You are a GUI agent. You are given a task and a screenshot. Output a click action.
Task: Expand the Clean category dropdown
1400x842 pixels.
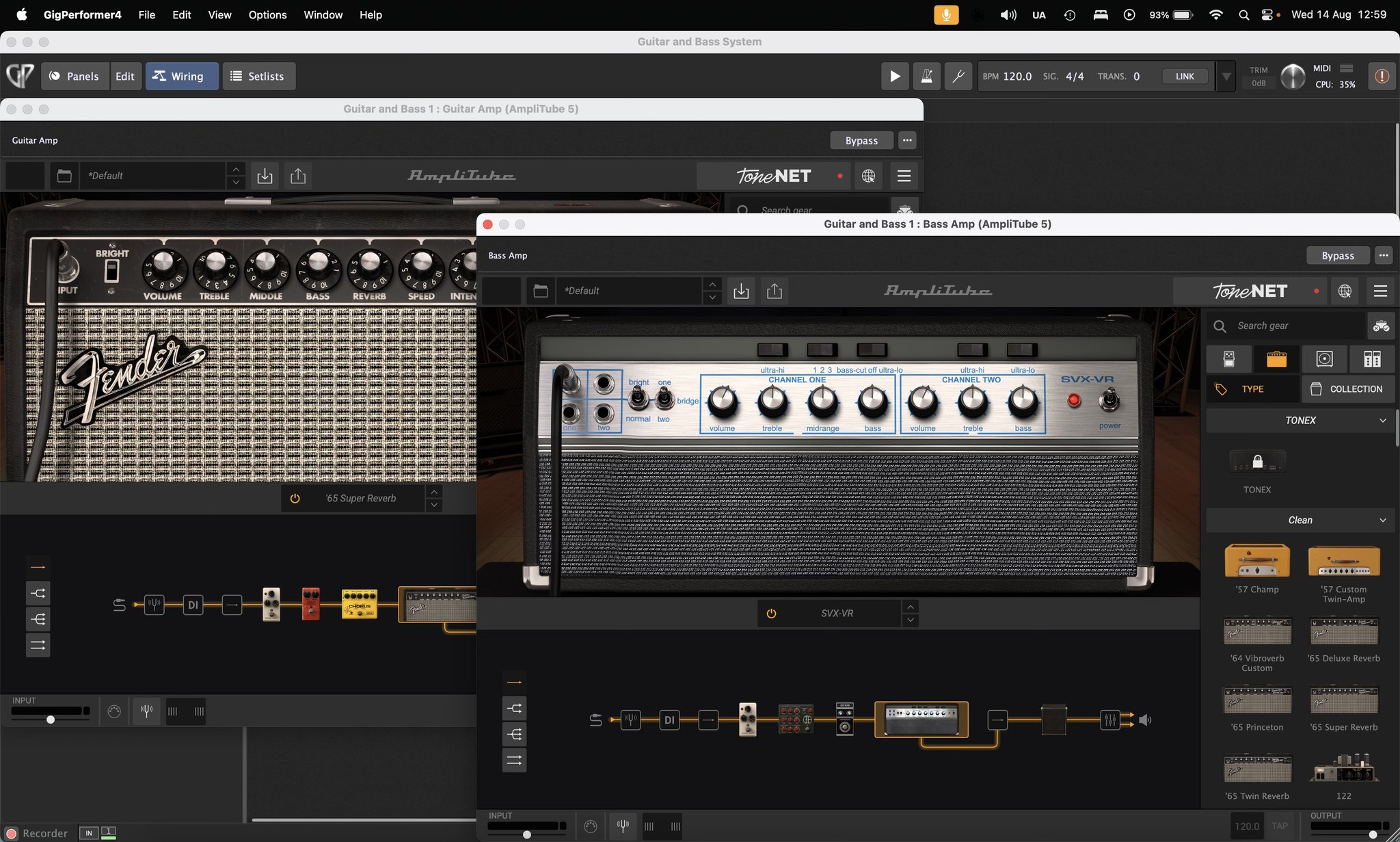point(1300,521)
